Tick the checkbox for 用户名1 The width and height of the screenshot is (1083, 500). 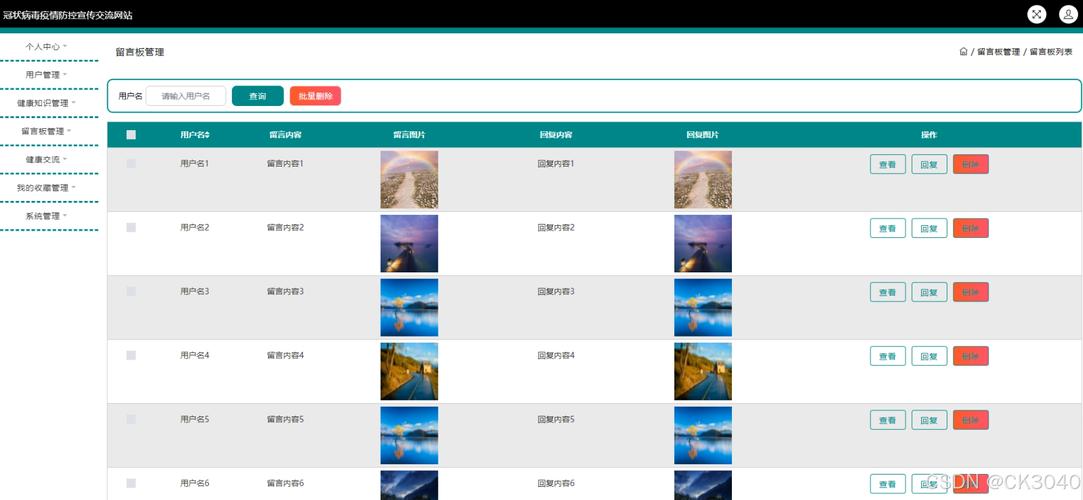click(x=131, y=164)
